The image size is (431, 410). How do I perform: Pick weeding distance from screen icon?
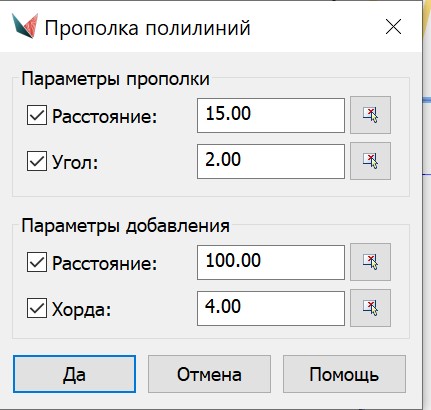coord(370,115)
